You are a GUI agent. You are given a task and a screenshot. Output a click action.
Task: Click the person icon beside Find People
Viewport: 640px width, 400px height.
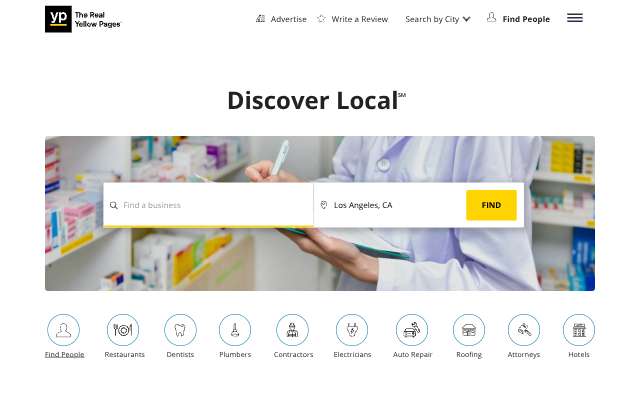(x=491, y=18)
